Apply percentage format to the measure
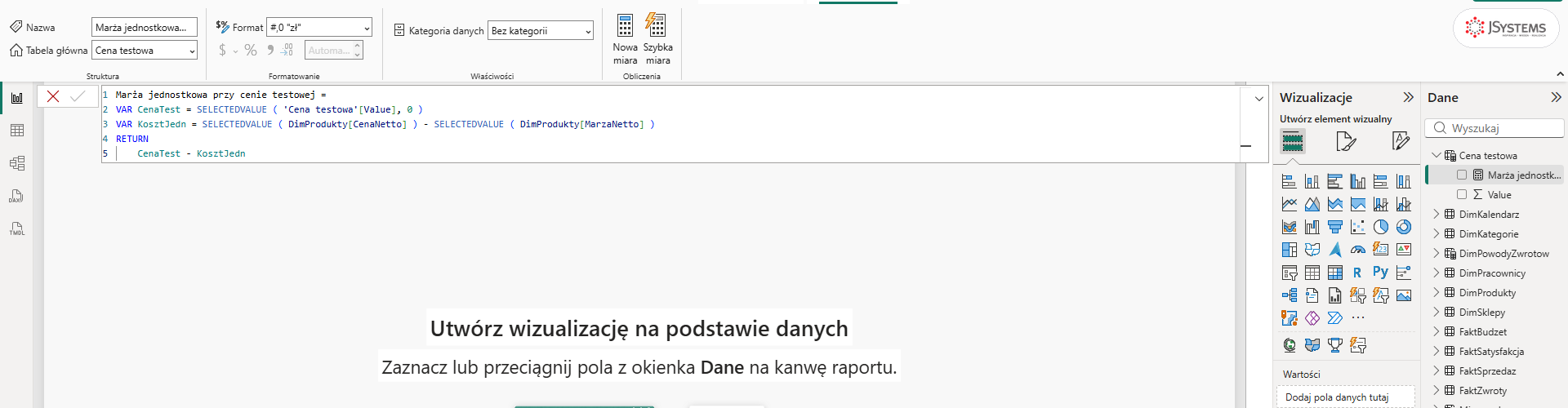1568x408 pixels. tap(251, 51)
